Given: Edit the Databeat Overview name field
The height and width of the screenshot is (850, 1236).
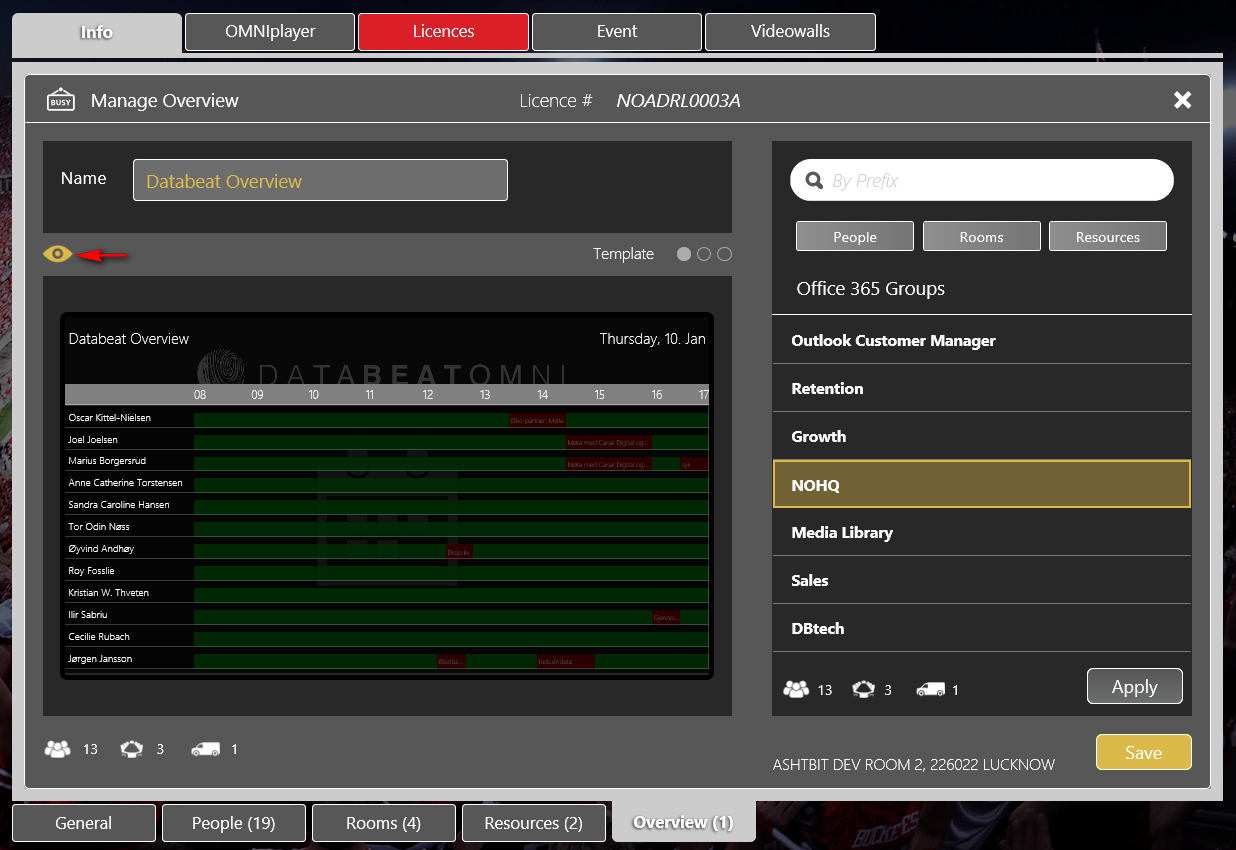Looking at the screenshot, I should coord(320,180).
